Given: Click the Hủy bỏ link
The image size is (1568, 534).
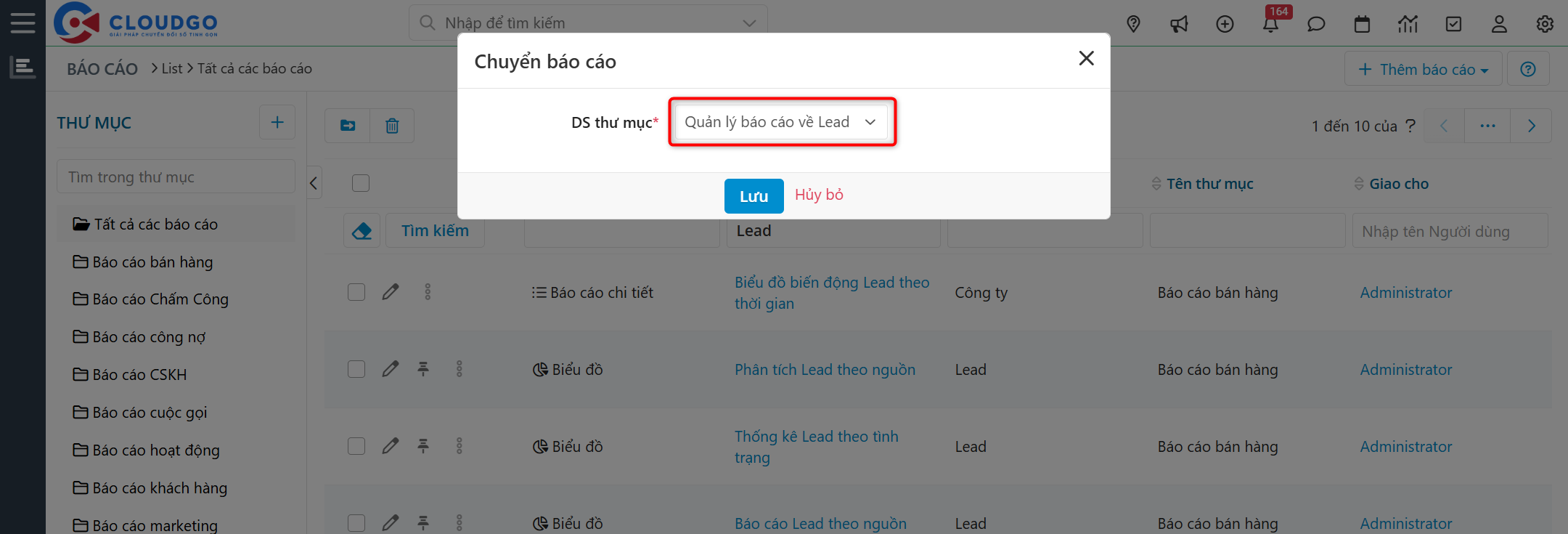Looking at the screenshot, I should pos(819,195).
